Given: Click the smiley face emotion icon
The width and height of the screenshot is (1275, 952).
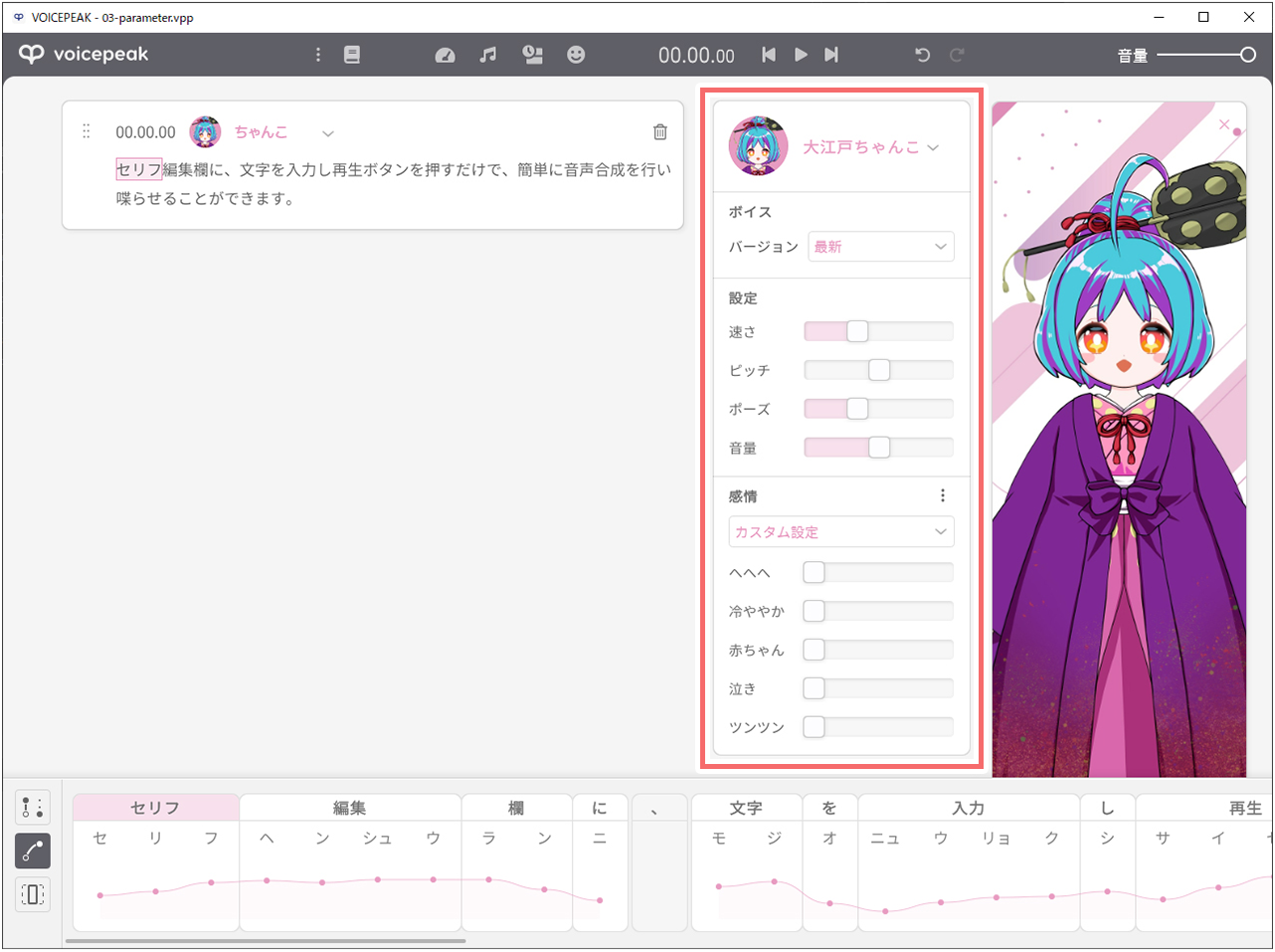Looking at the screenshot, I should click(x=576, y=55).
